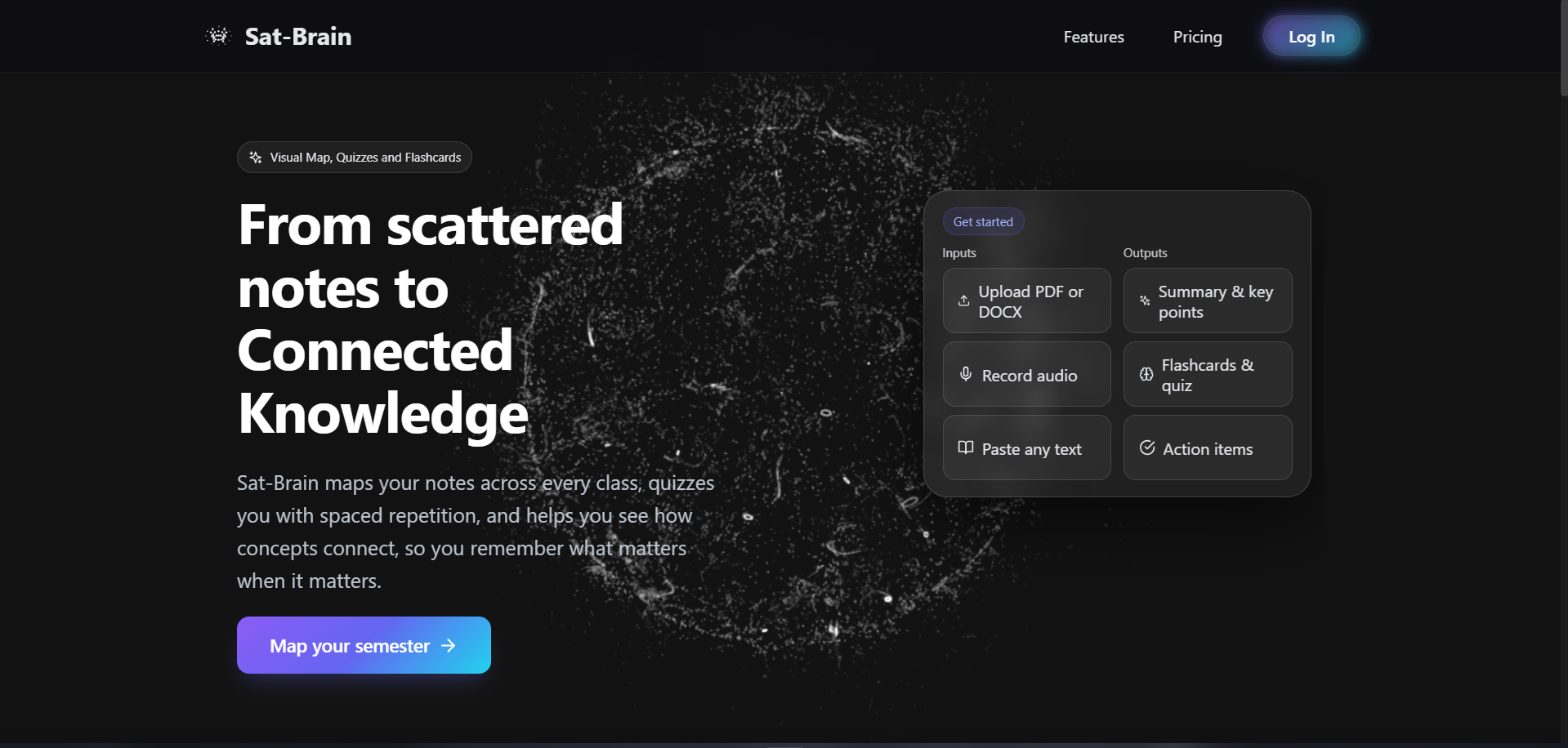This screenshot has height=748, width=1568.
Task: Click the Sat-Brain brand name
Action: (298, 37)
